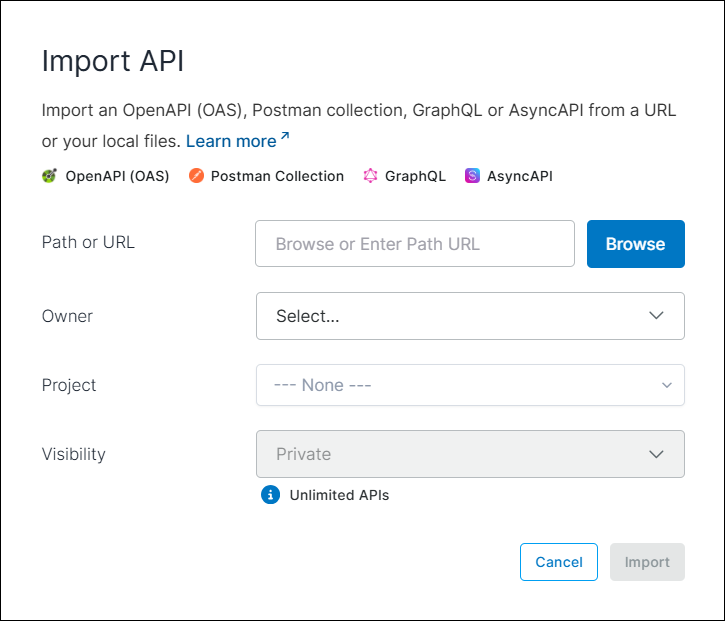Image resolution: width=725 pixels, height=621 pixels.
Task: Click the Visibility dropdown chevron arrow
Action: coord(656,454)
